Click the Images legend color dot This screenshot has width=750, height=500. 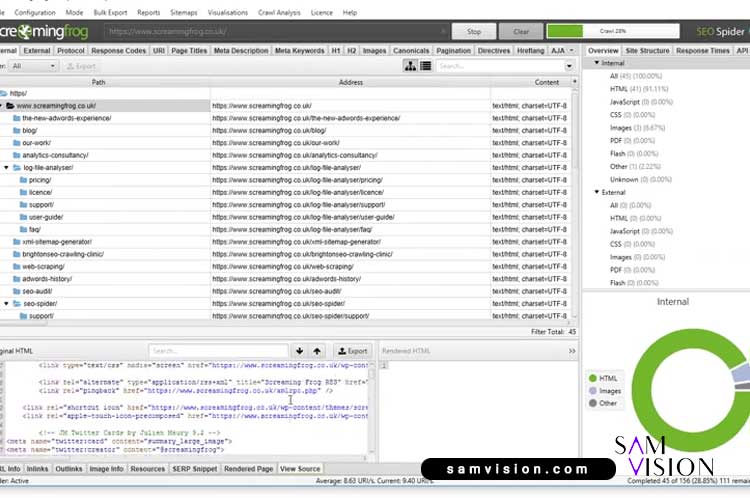[x=593, y=391]
